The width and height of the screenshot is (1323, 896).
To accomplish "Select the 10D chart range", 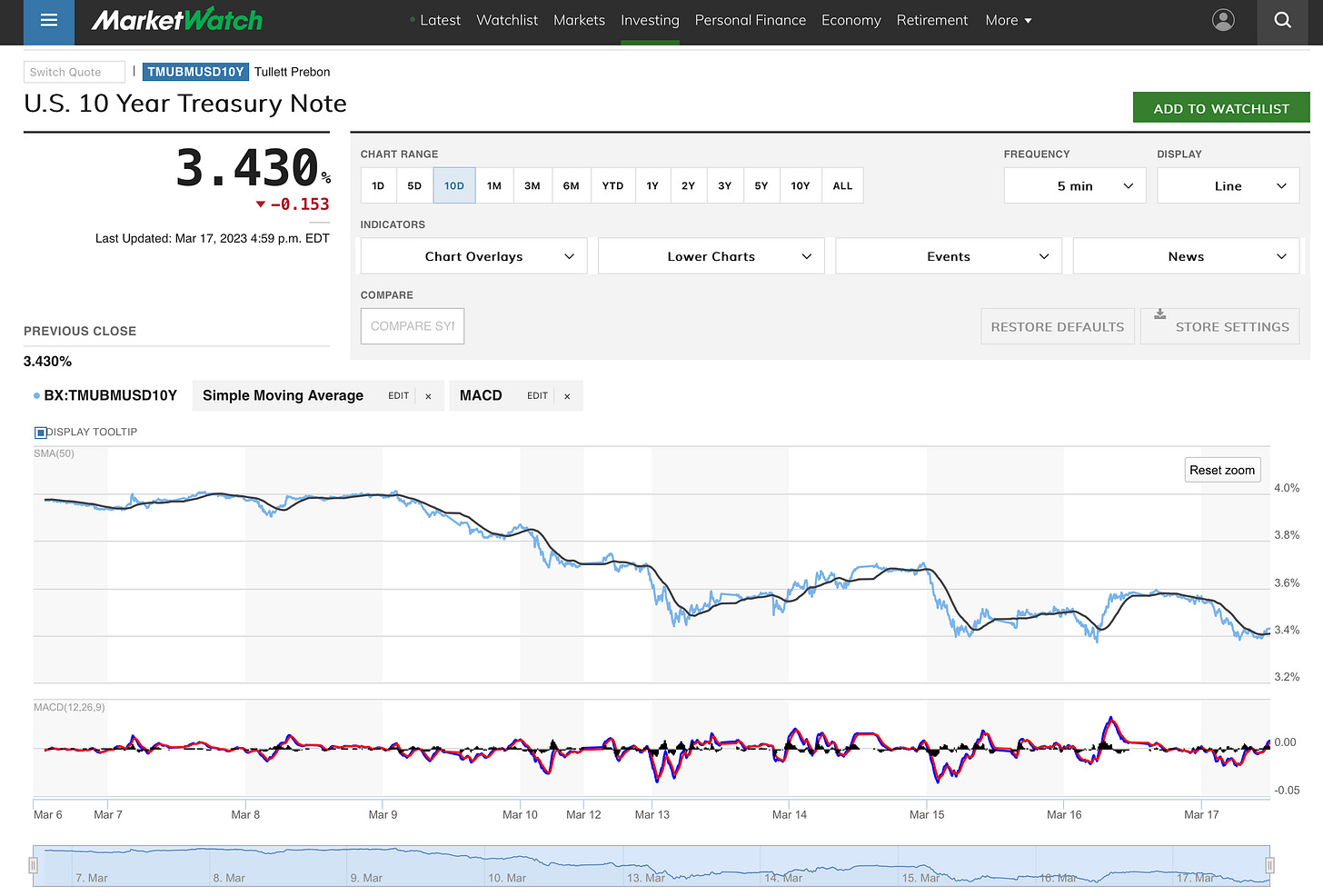I will [x=454, y=185].
